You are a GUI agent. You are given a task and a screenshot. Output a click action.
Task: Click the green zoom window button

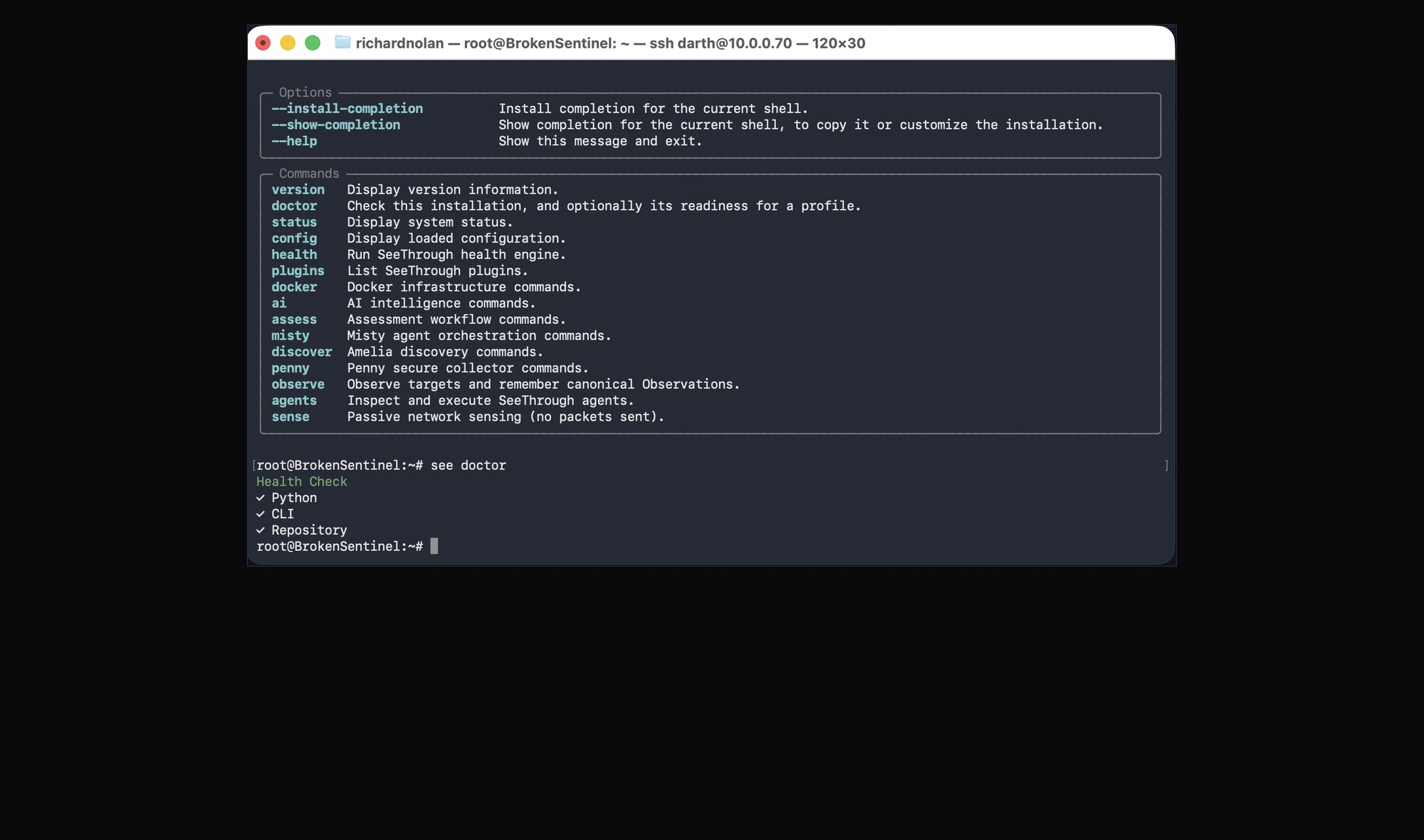click(x=313, y=43)
